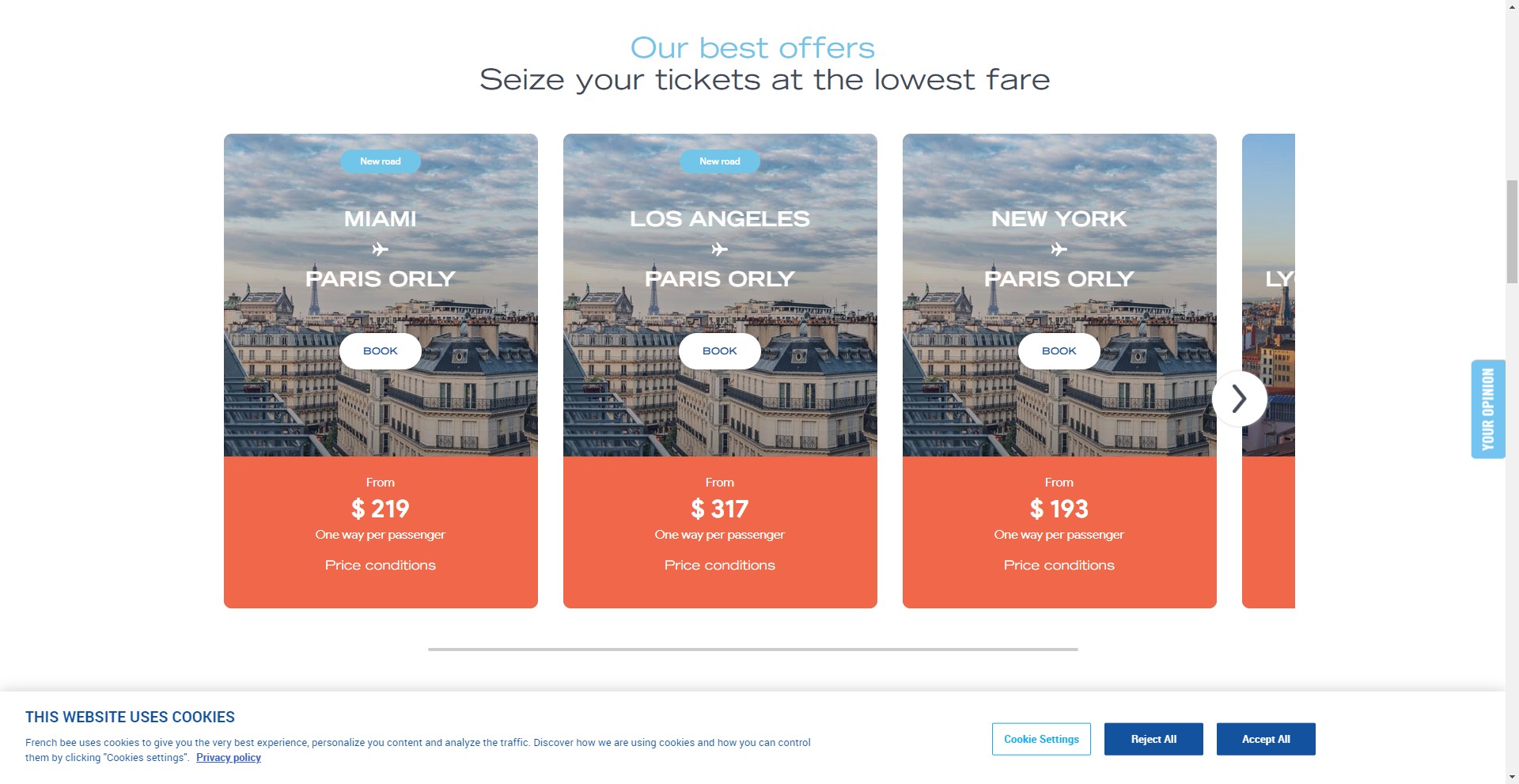Accept all cookies
1519x784 pixels.
[x=1266, y=739]
